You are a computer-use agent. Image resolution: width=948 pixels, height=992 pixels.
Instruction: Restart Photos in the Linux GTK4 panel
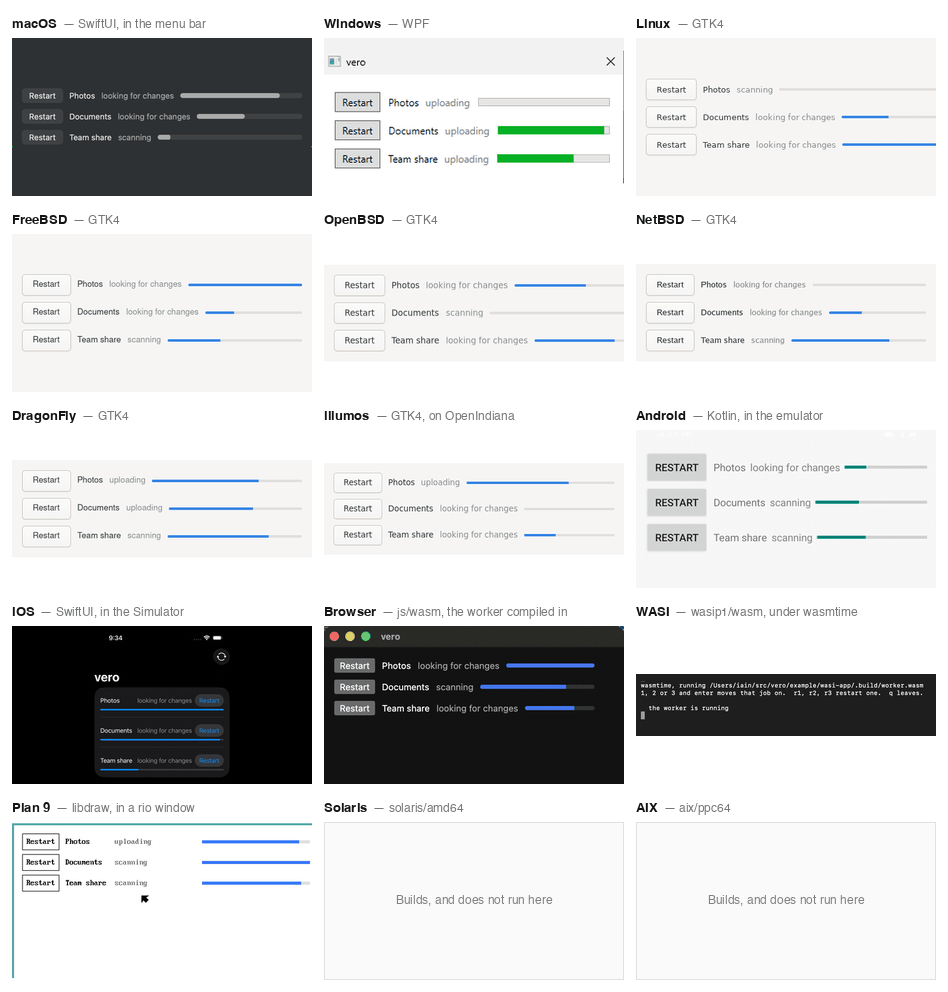(x=671, y=90)
